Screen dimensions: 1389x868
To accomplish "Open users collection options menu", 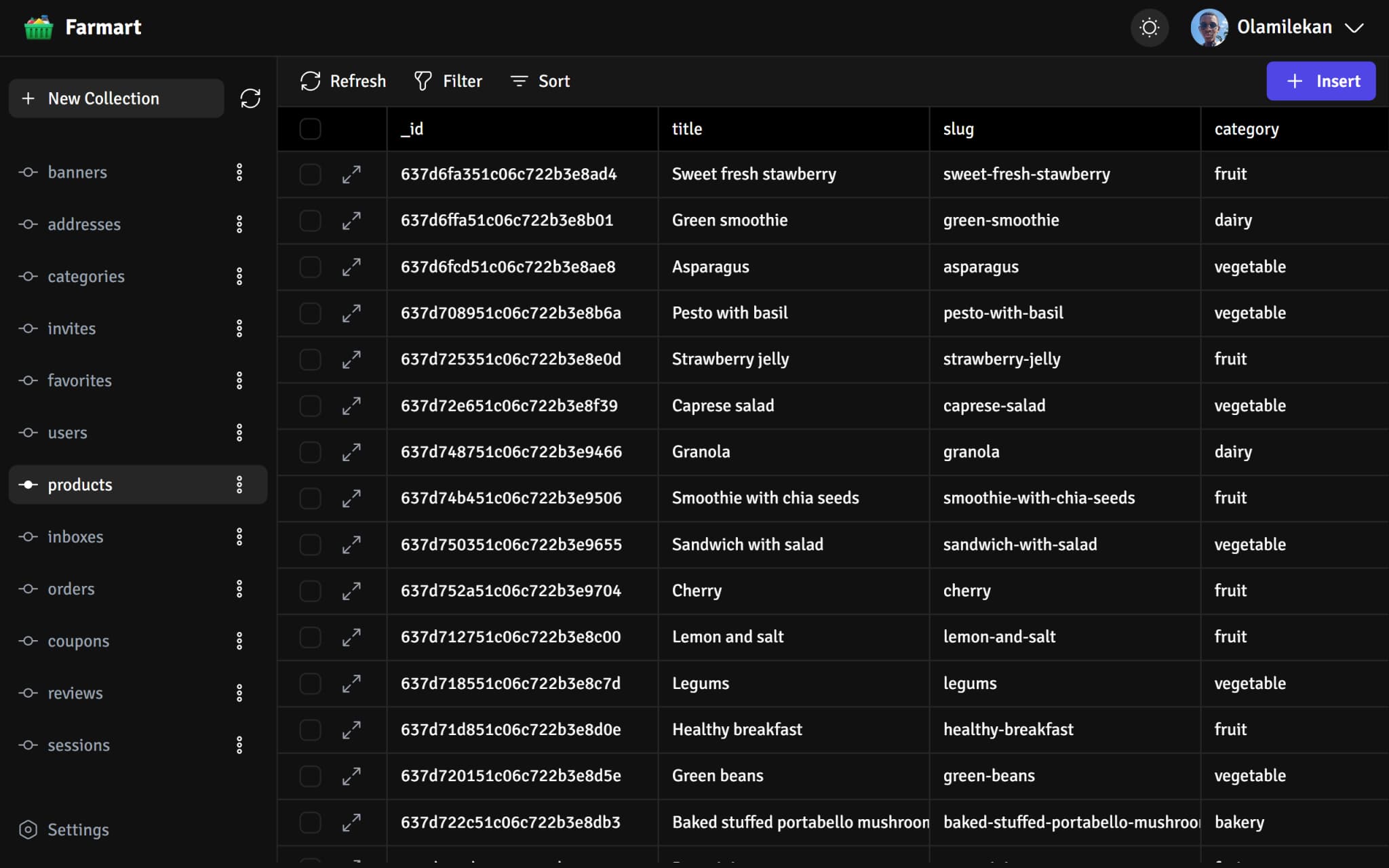I will [239, 433].
